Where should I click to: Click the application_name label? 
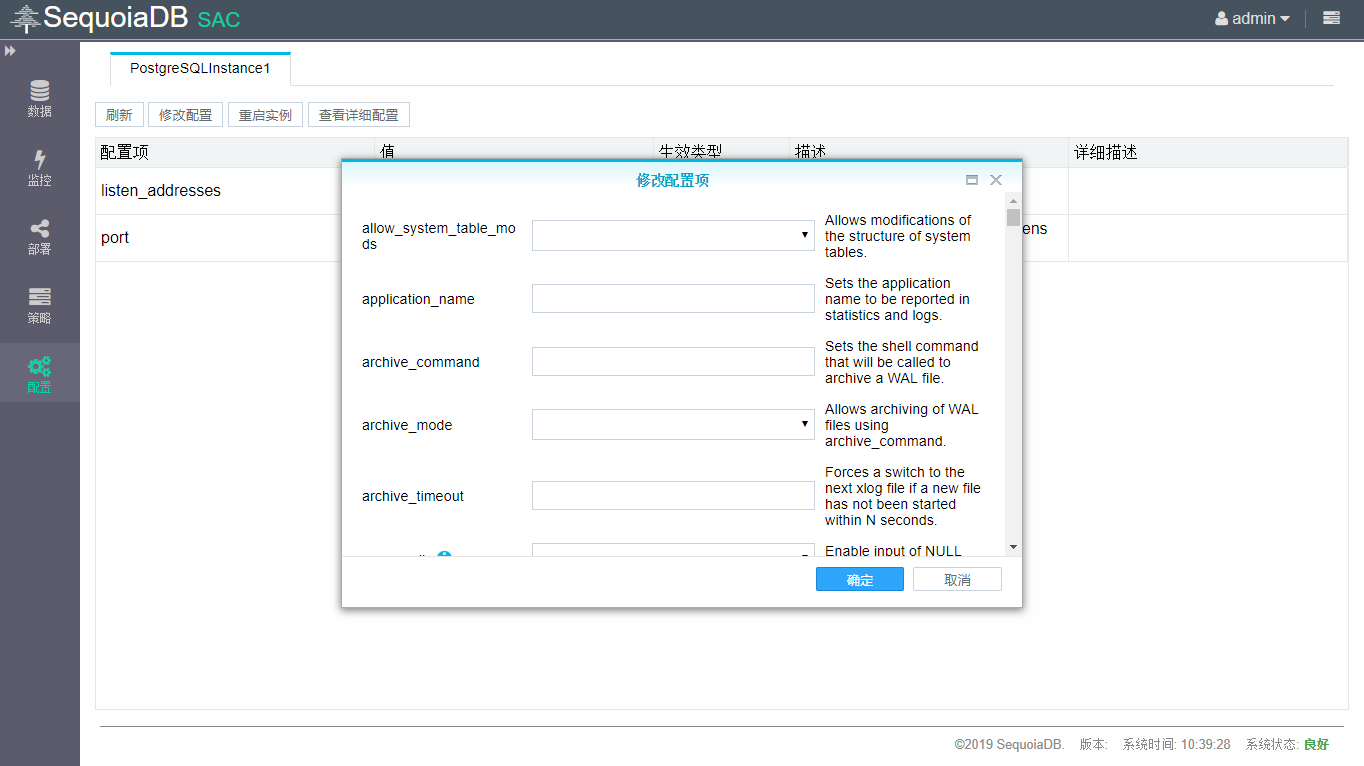[418, 299]
